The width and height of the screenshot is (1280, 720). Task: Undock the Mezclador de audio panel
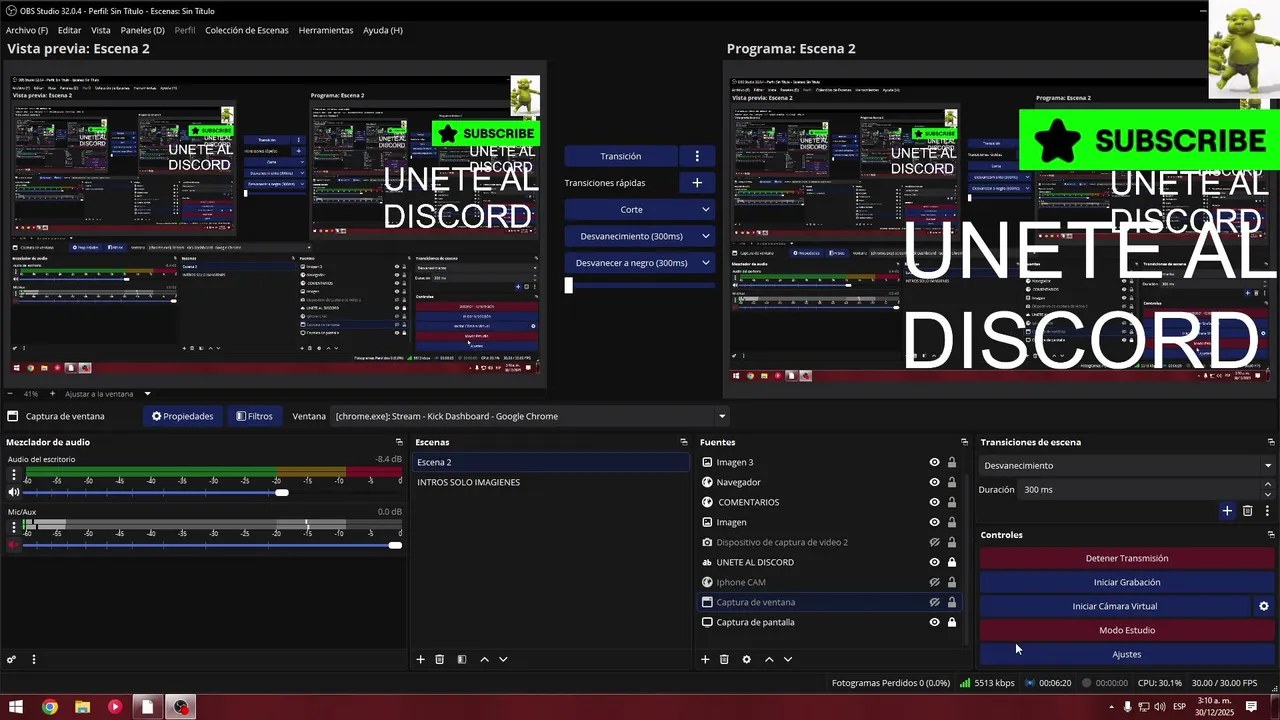[x=399, y=442]
